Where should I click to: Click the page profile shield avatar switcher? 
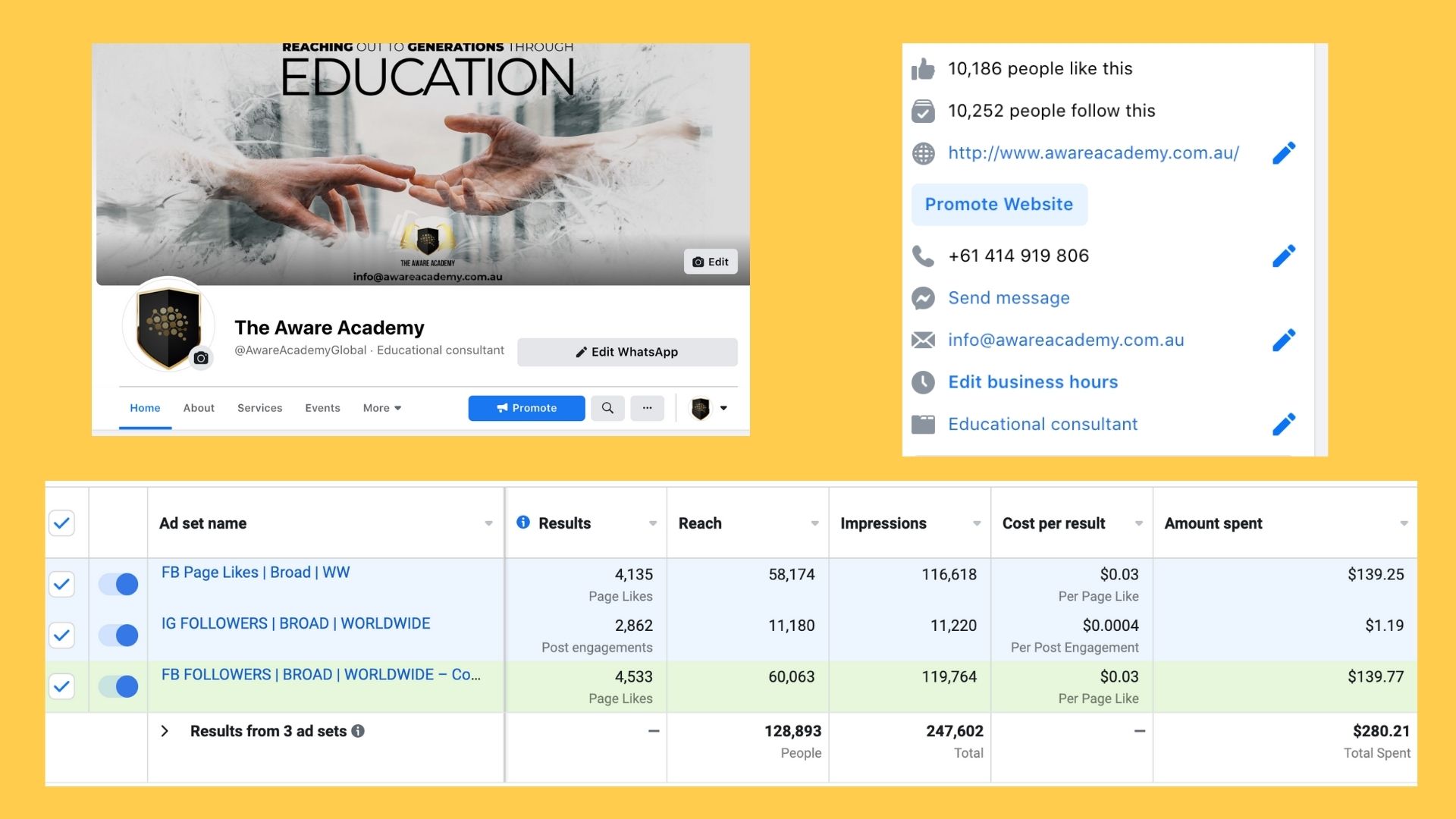point(700,408)
